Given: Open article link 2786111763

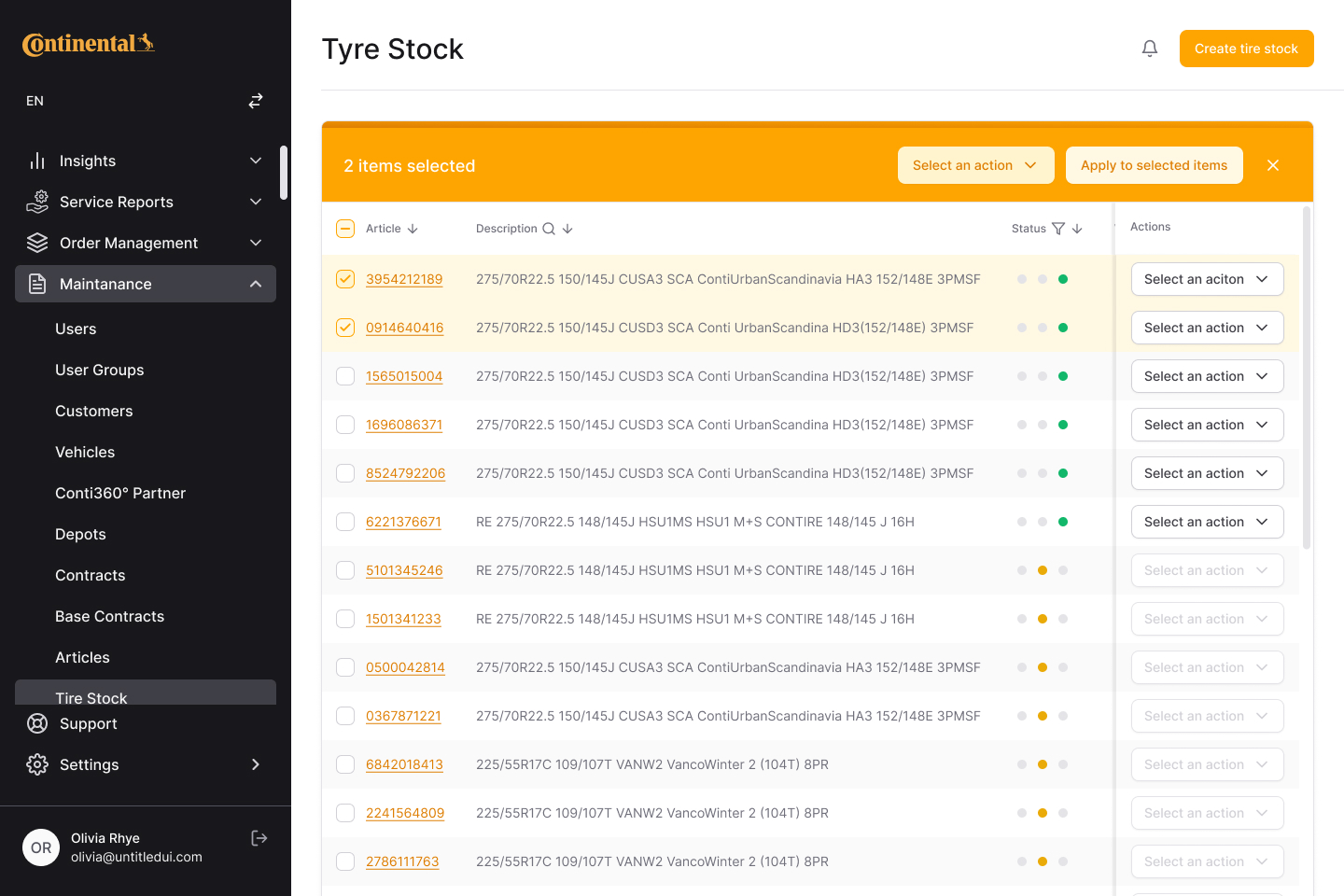Looking at the screenshot, I should (x=402, y=861).
